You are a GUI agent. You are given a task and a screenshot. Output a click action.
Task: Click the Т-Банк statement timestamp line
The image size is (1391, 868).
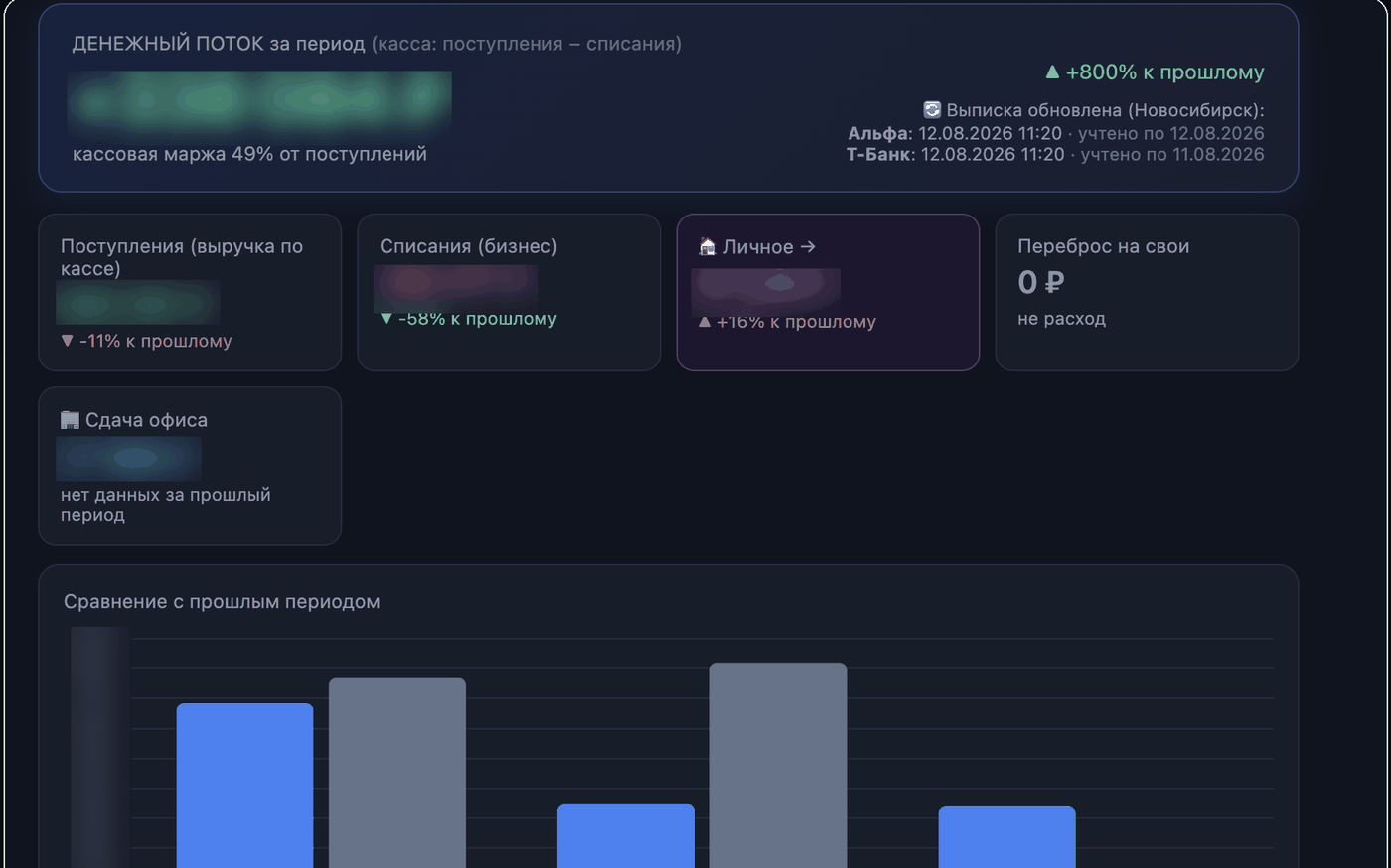click(x=1055, y=154)
